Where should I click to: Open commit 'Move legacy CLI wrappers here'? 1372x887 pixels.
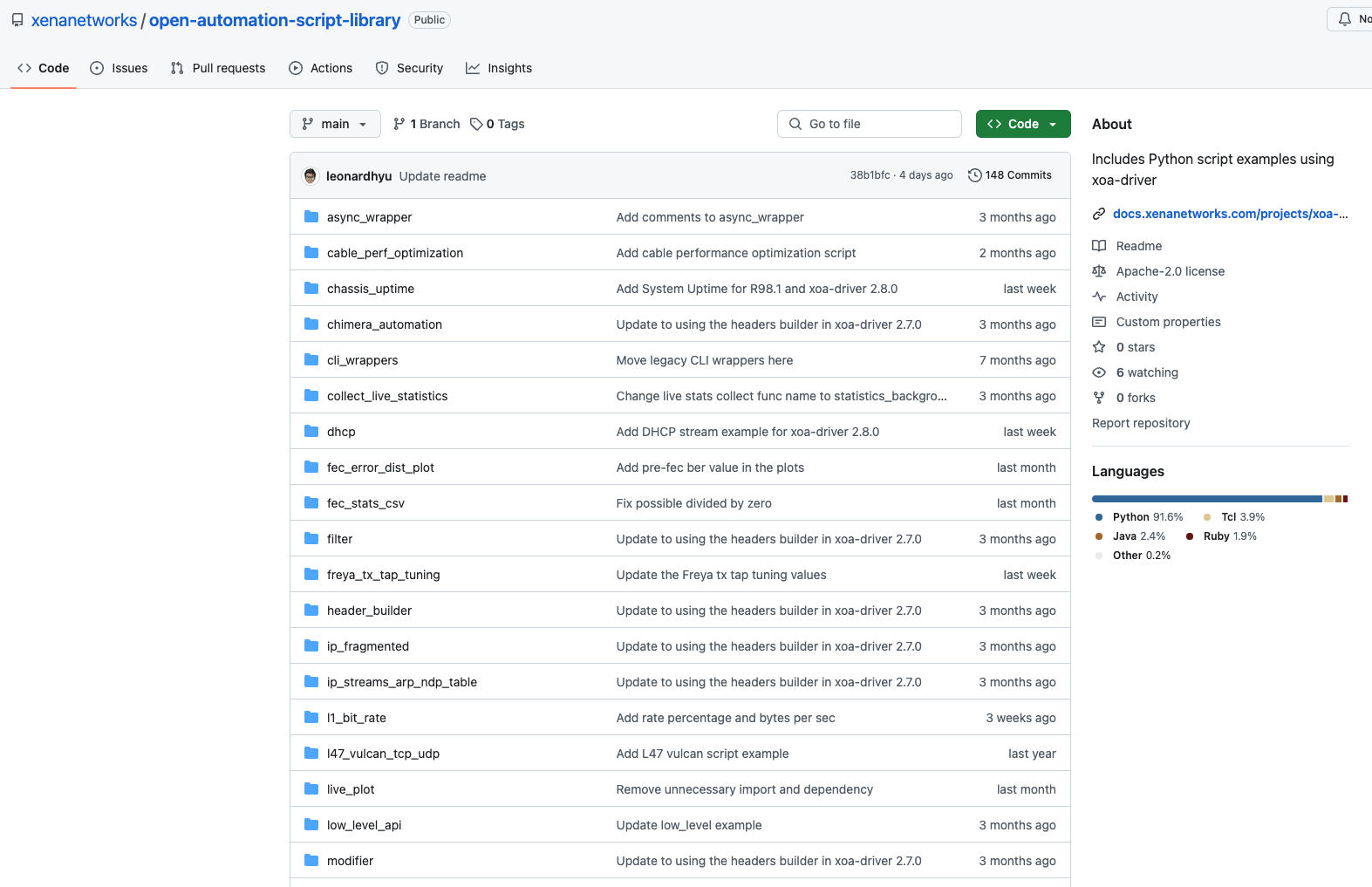pyautogui.click(x=705, y=360)
